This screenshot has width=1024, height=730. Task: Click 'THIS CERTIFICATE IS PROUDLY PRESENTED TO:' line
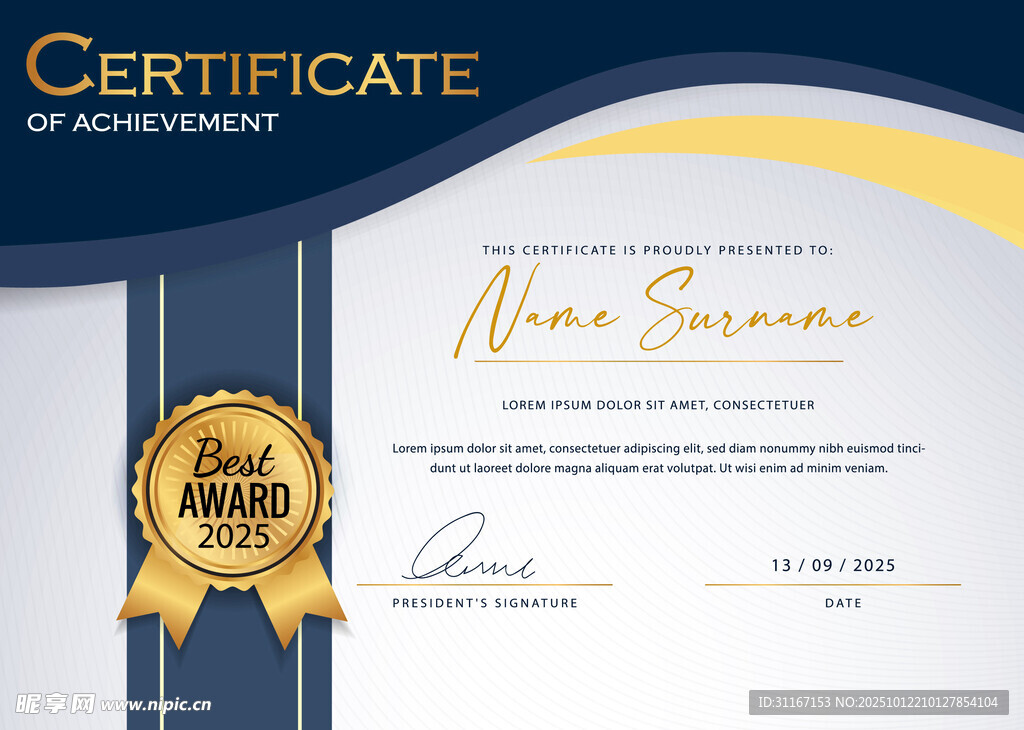[x=658, y=250]
